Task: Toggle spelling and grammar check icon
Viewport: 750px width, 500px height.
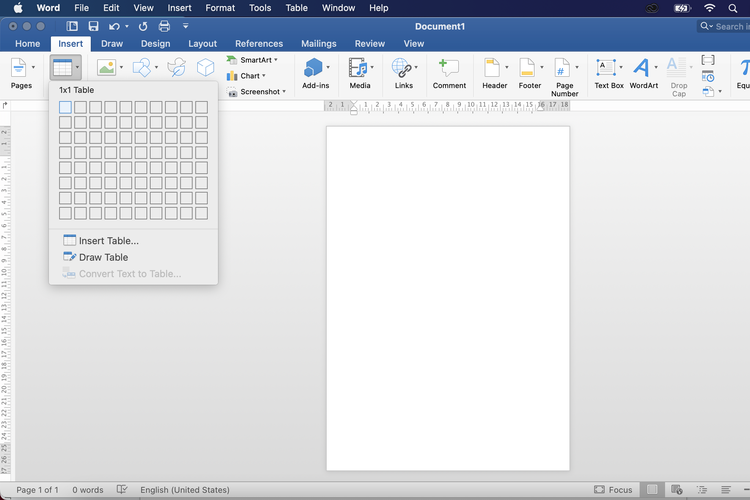Action: 122,490
